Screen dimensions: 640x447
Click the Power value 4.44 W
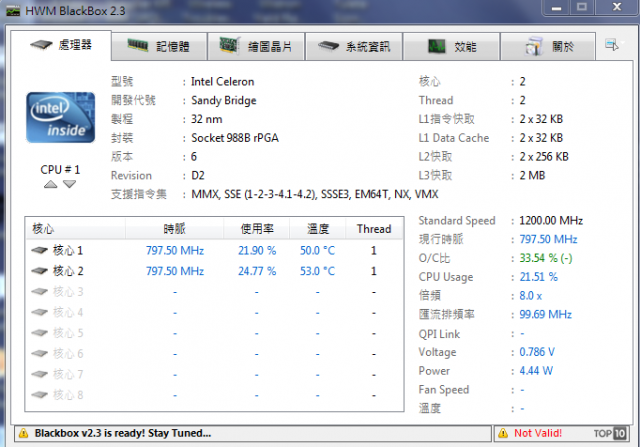pyautogui.click(x=536, y=371)
